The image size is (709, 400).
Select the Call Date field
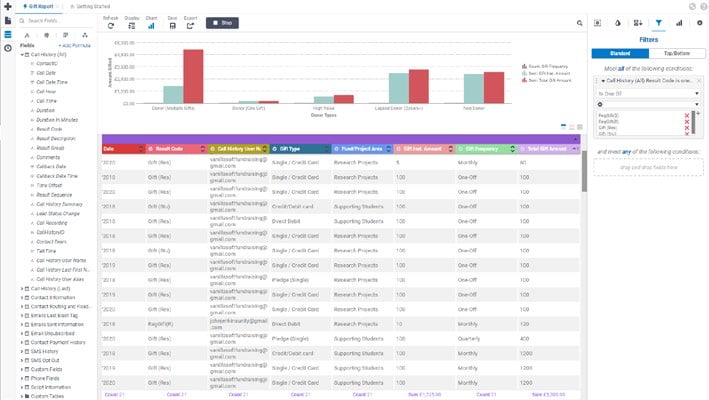tap(46, 73)
